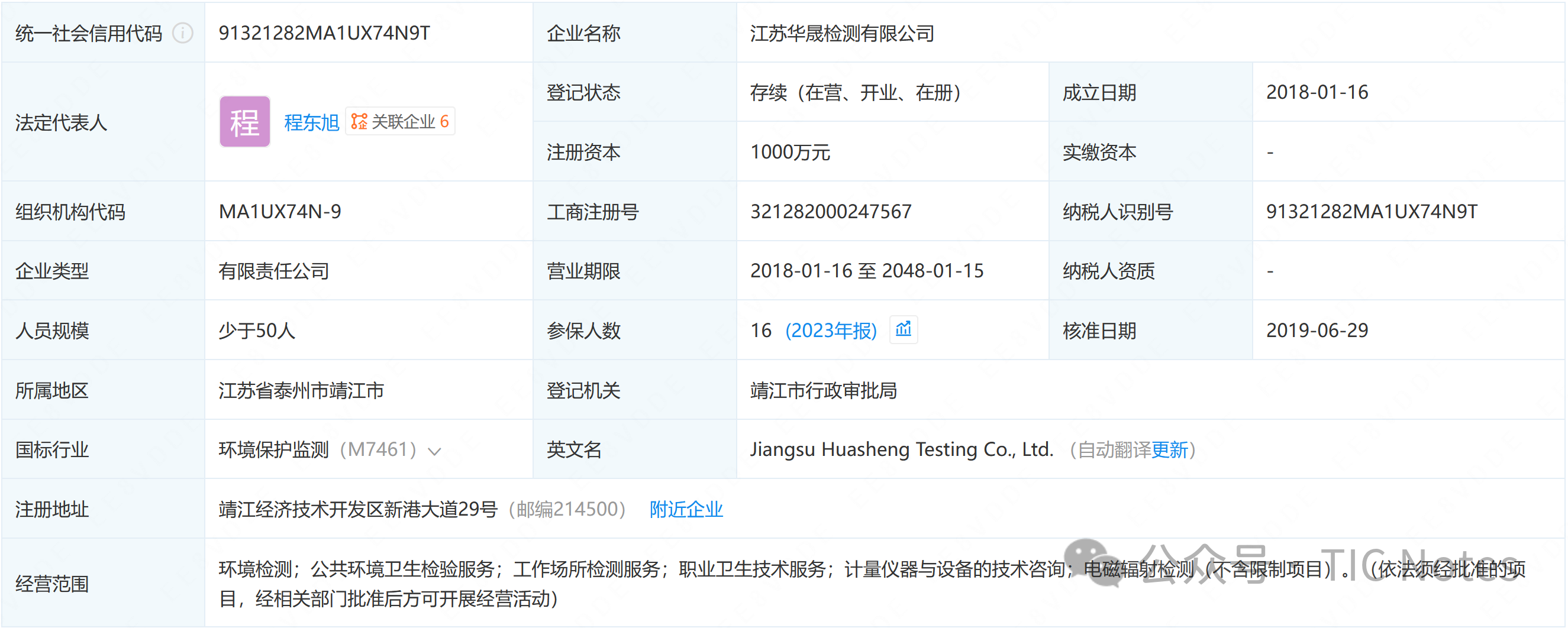The width and height of the screenshot is (1568, 628).
Task: Select business registration number 321282000247567
Action: pyautogui.click(x=831, y=212)
